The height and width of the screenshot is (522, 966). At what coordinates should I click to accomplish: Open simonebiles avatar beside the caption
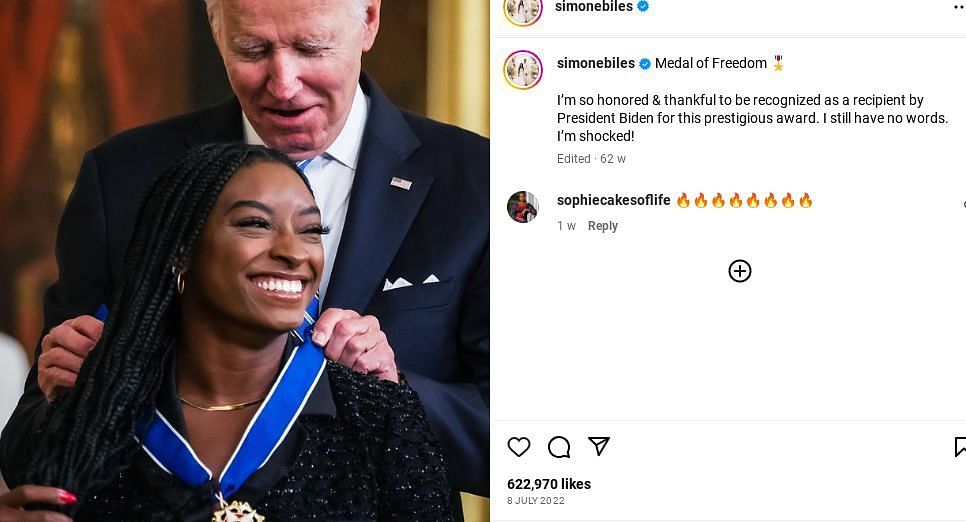tap(522, 70)
